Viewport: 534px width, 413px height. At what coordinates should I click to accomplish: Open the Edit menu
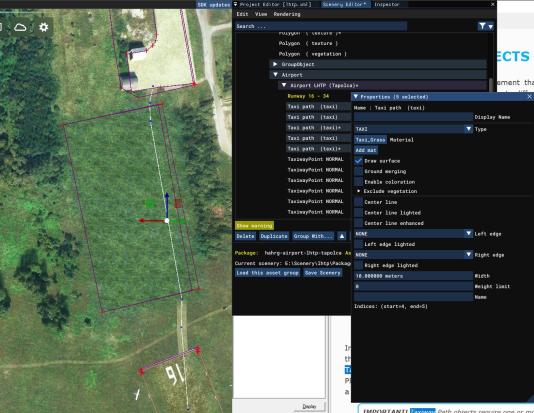[x=242, y=14]
